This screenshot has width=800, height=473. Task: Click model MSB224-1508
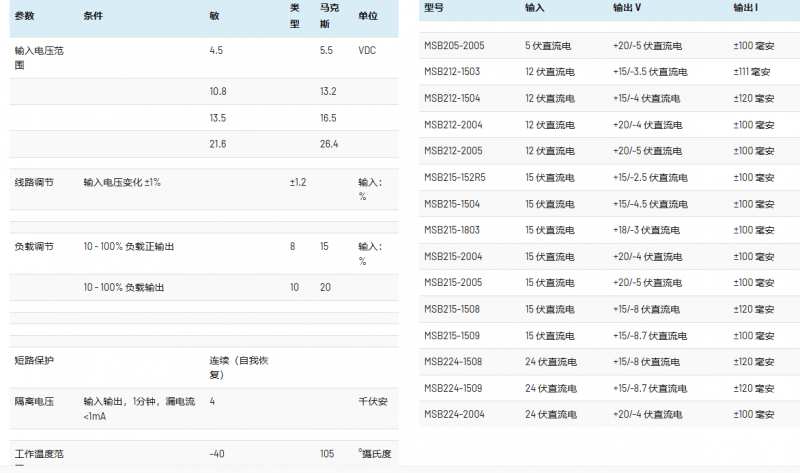coord(453,361)
